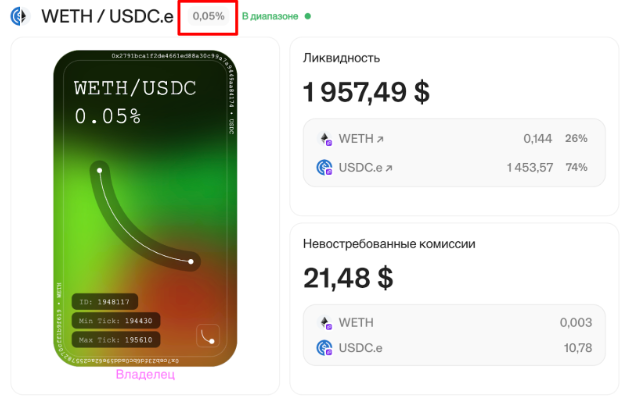Click the curve icon on NFT card corner

pyautogui.click(x=208, y=335)
